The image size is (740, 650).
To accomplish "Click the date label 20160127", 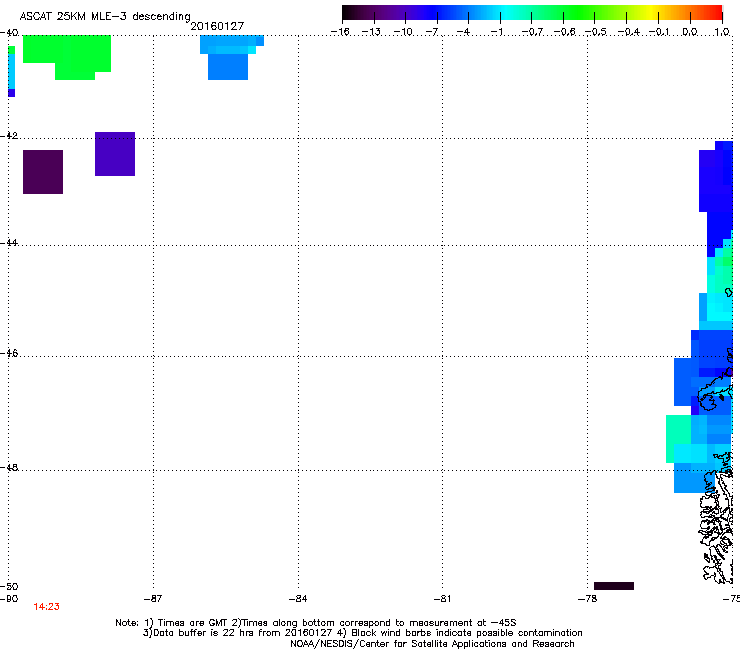I will coord(217,26).
